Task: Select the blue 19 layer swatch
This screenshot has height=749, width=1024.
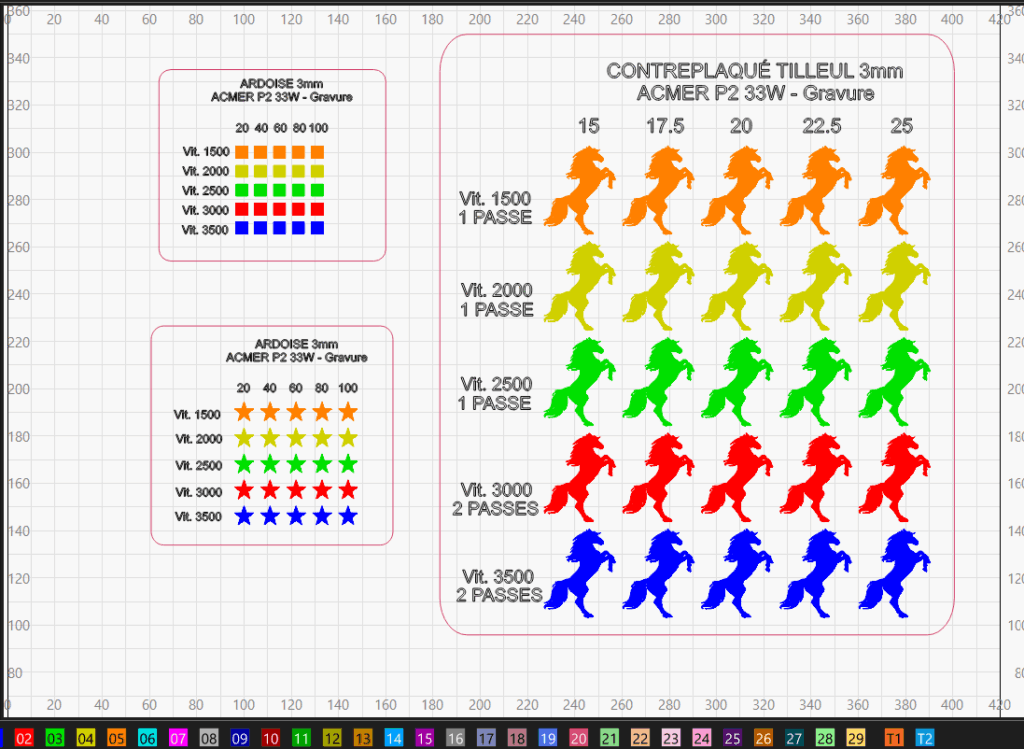Action: [x=547, y=739]
